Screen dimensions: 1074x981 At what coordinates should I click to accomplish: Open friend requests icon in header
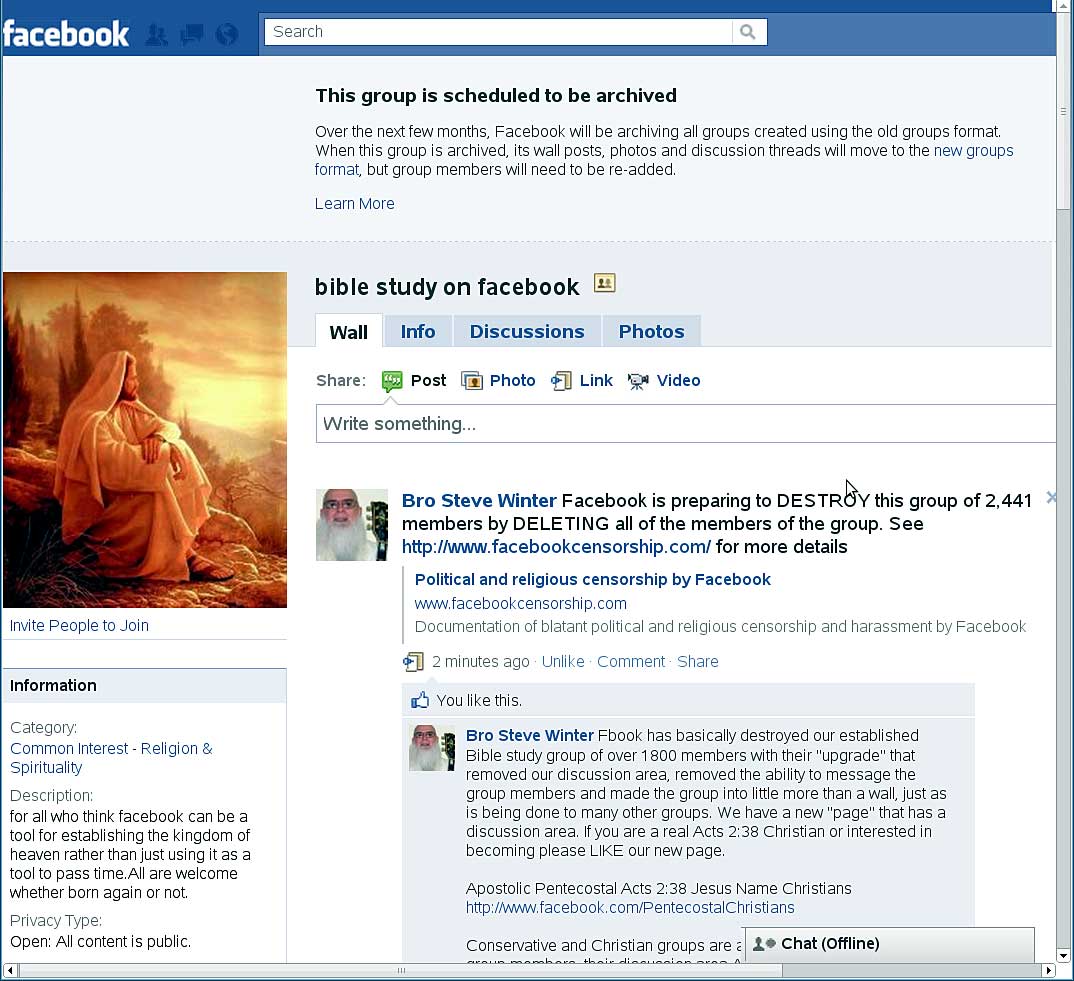[157, 34]
